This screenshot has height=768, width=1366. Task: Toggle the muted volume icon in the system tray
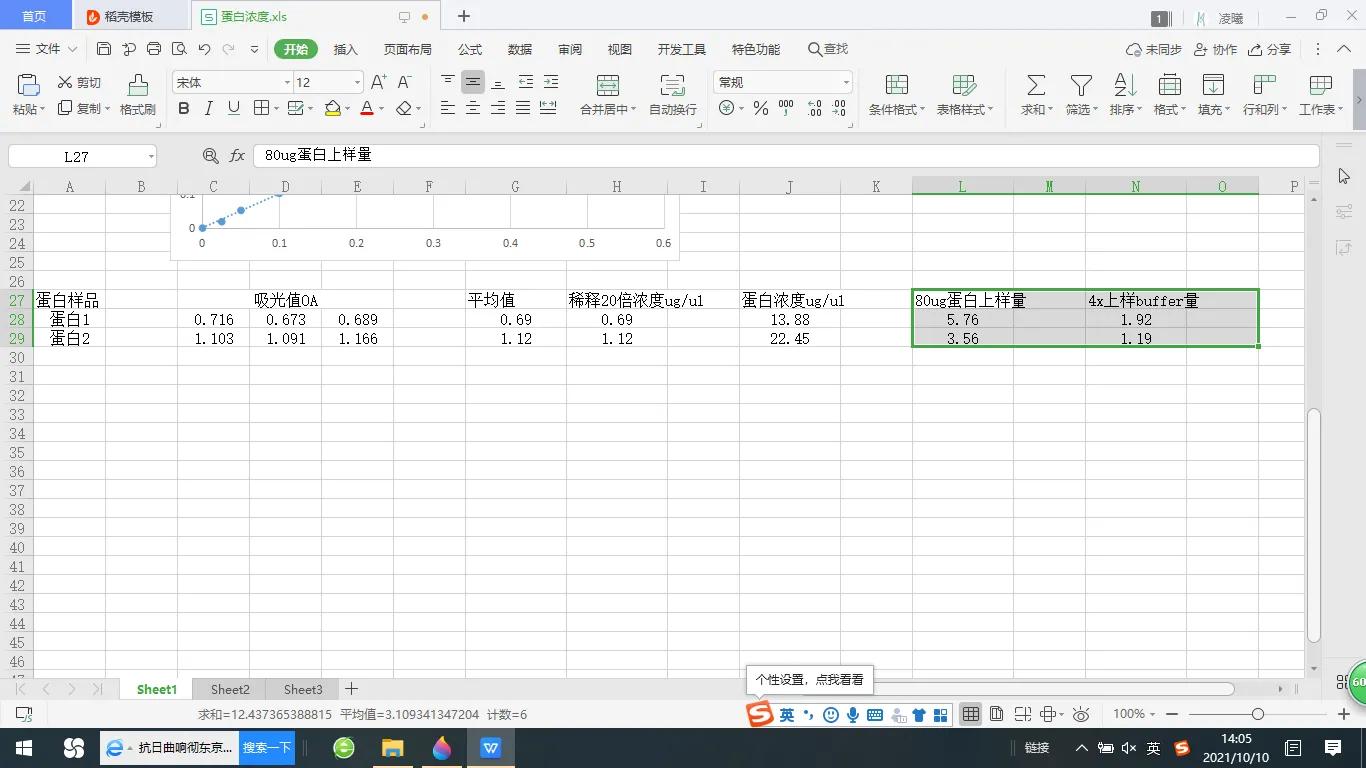pyautogui.click(x=1129, y=748)
